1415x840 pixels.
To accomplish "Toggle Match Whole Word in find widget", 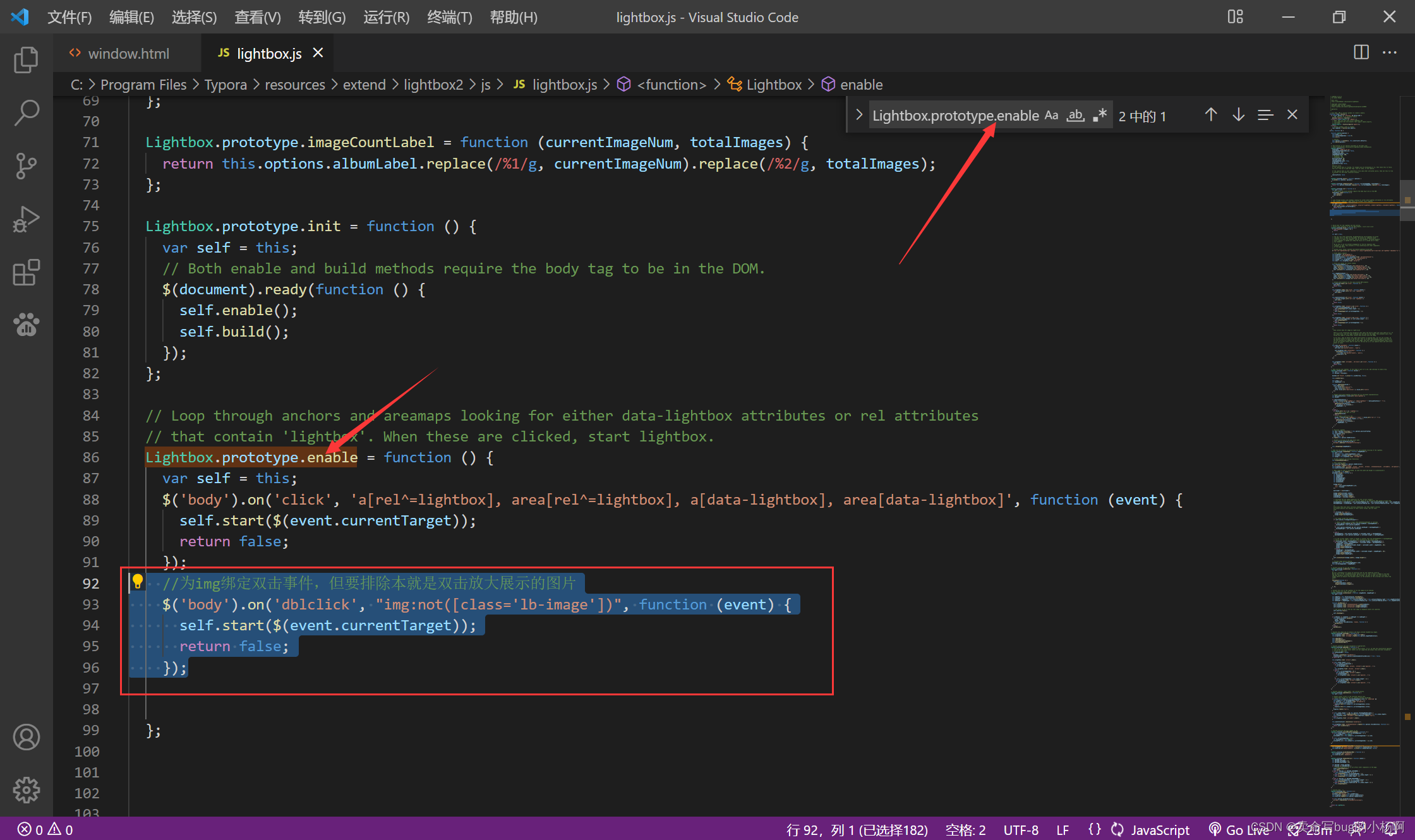I will pyautogui.click(x=1075, y=116).
